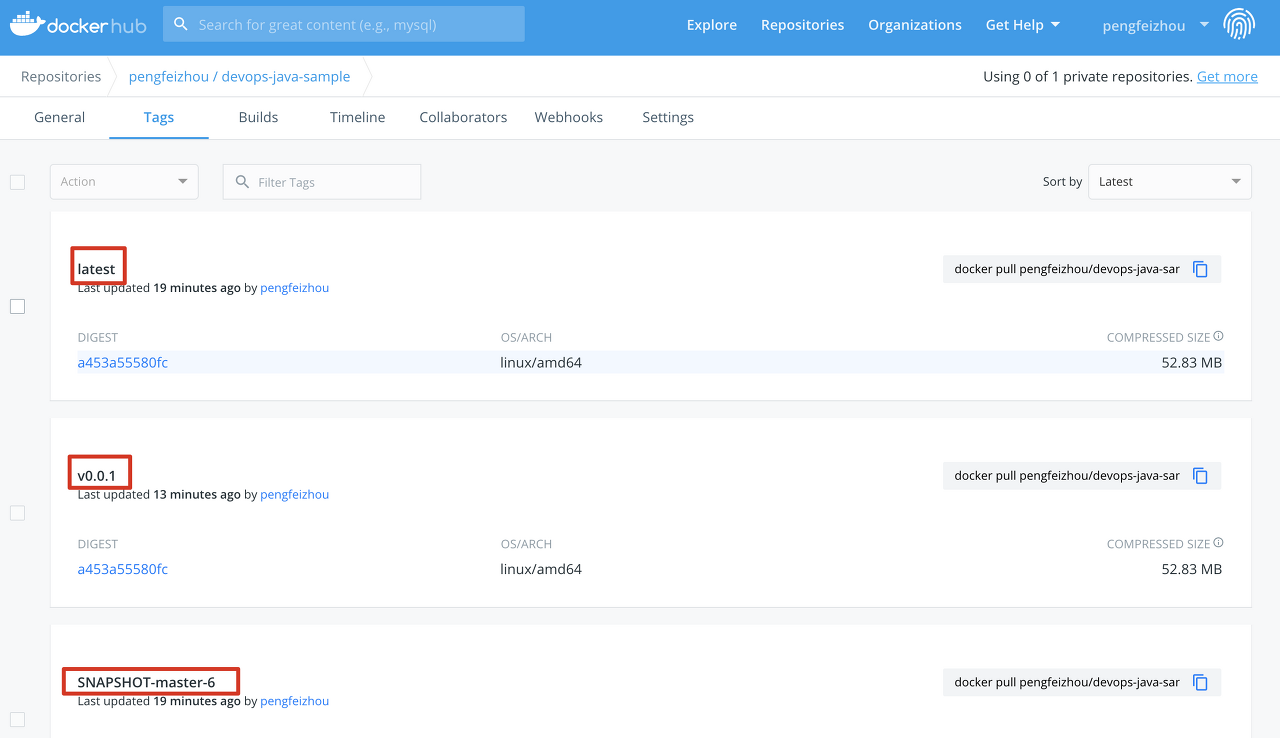Click compressed size info icon in v0.0.1 card
Screen dimensions: 1280x738
tap(1218, 543)
